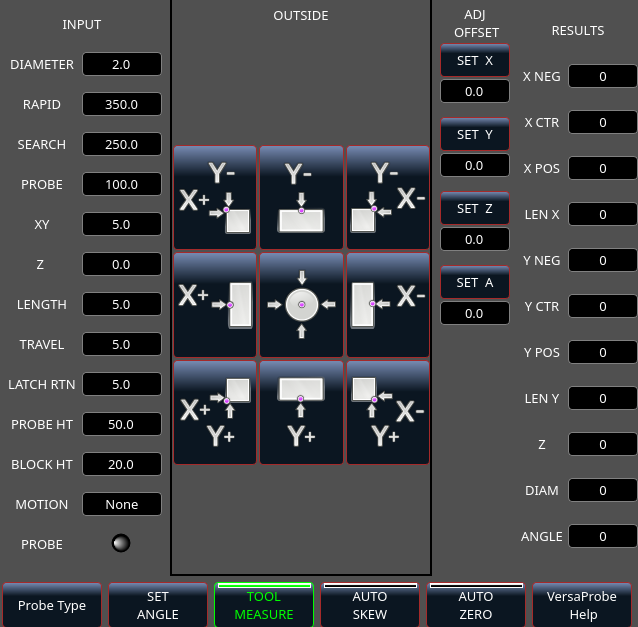This screenshot has height=627, width=638.
Task: Probe outside corner X+ Y- icon
Action: pos(215,197)
